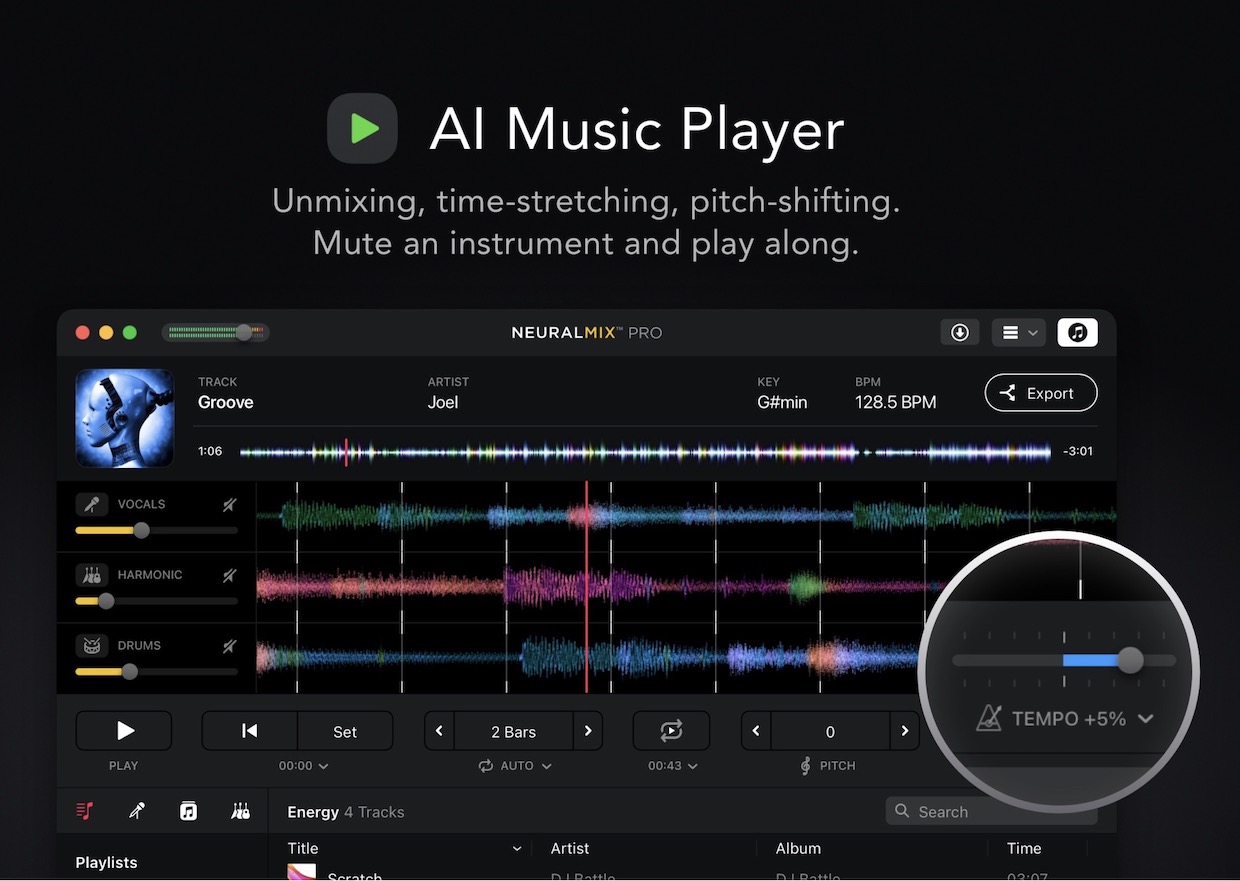Click the artist name Joel
The height and width of the screenshot is (881, 1240).
[443, 402]
